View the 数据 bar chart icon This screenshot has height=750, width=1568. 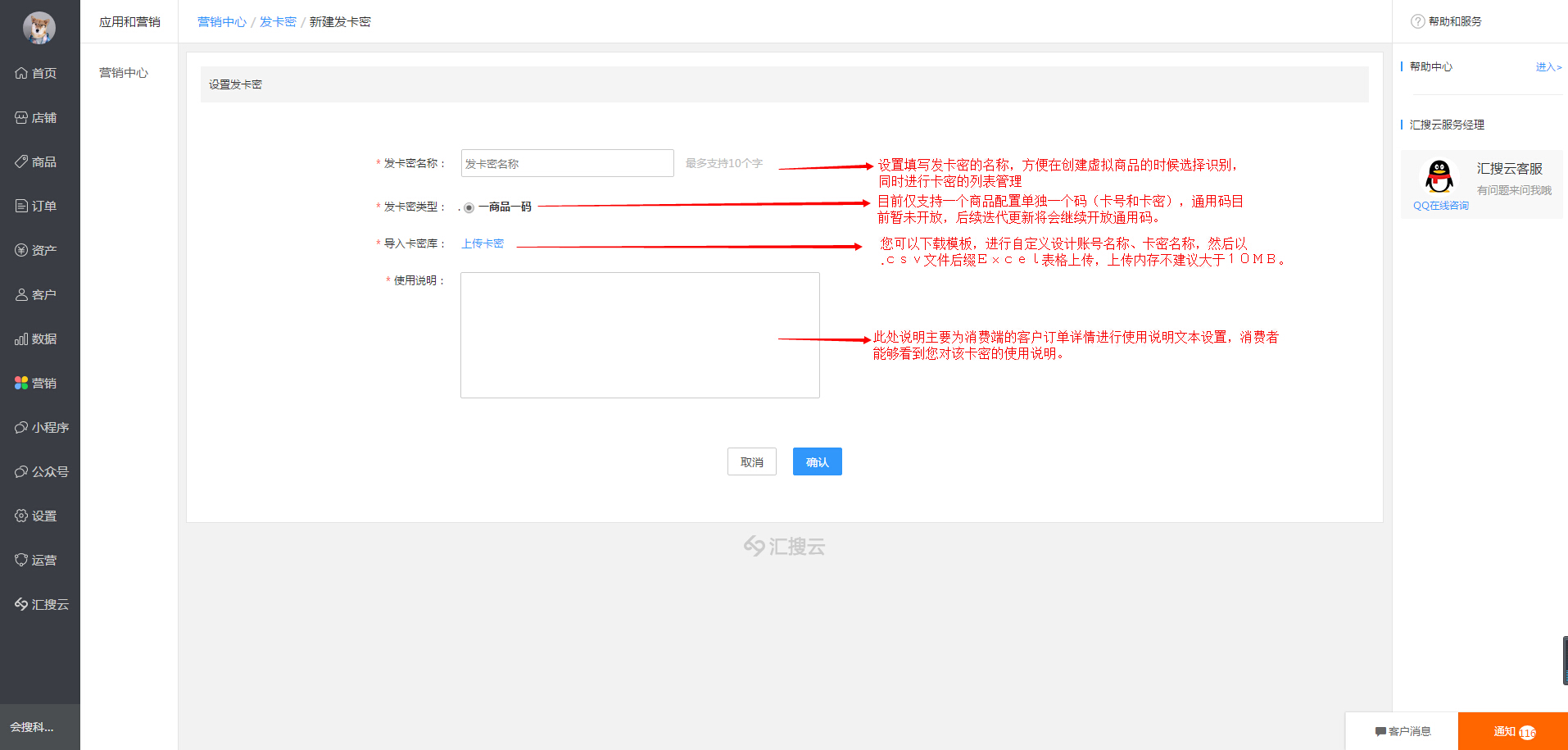tap(21, 339)
